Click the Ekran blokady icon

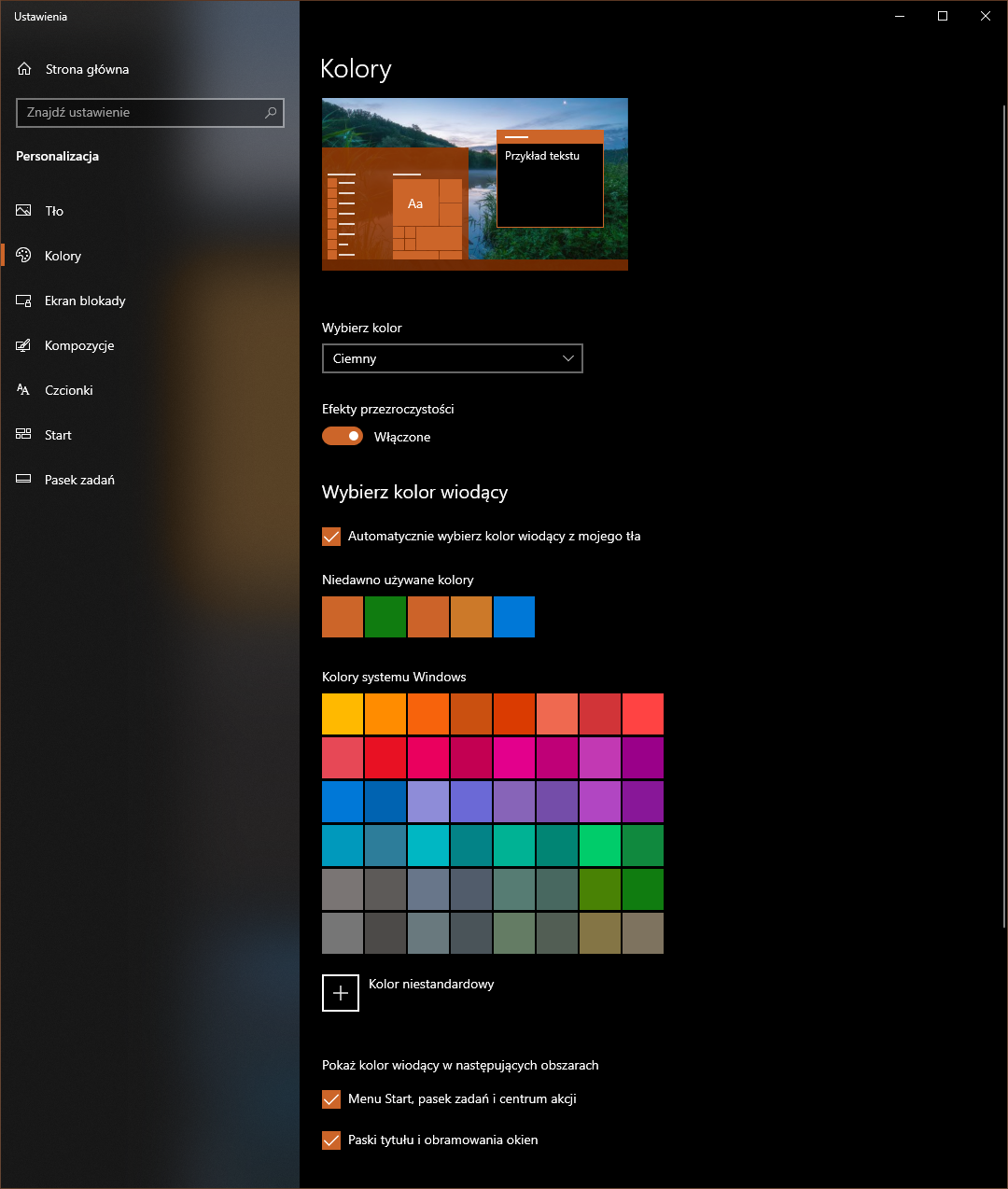tap(24, 301)
